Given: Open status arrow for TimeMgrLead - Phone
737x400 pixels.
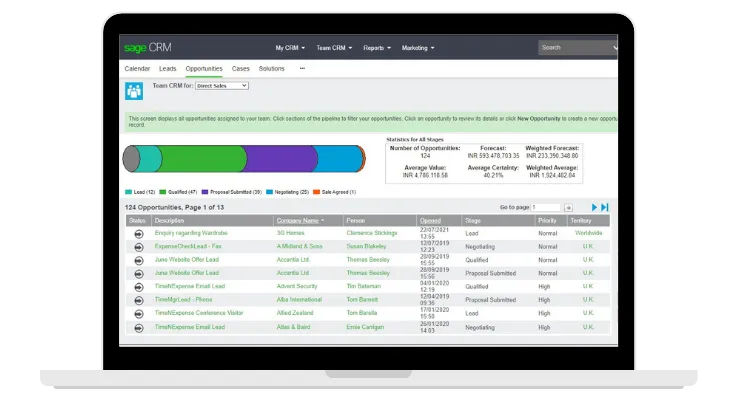Looking at the screenshot, I should pyautogui.click(x=139, y=300).
